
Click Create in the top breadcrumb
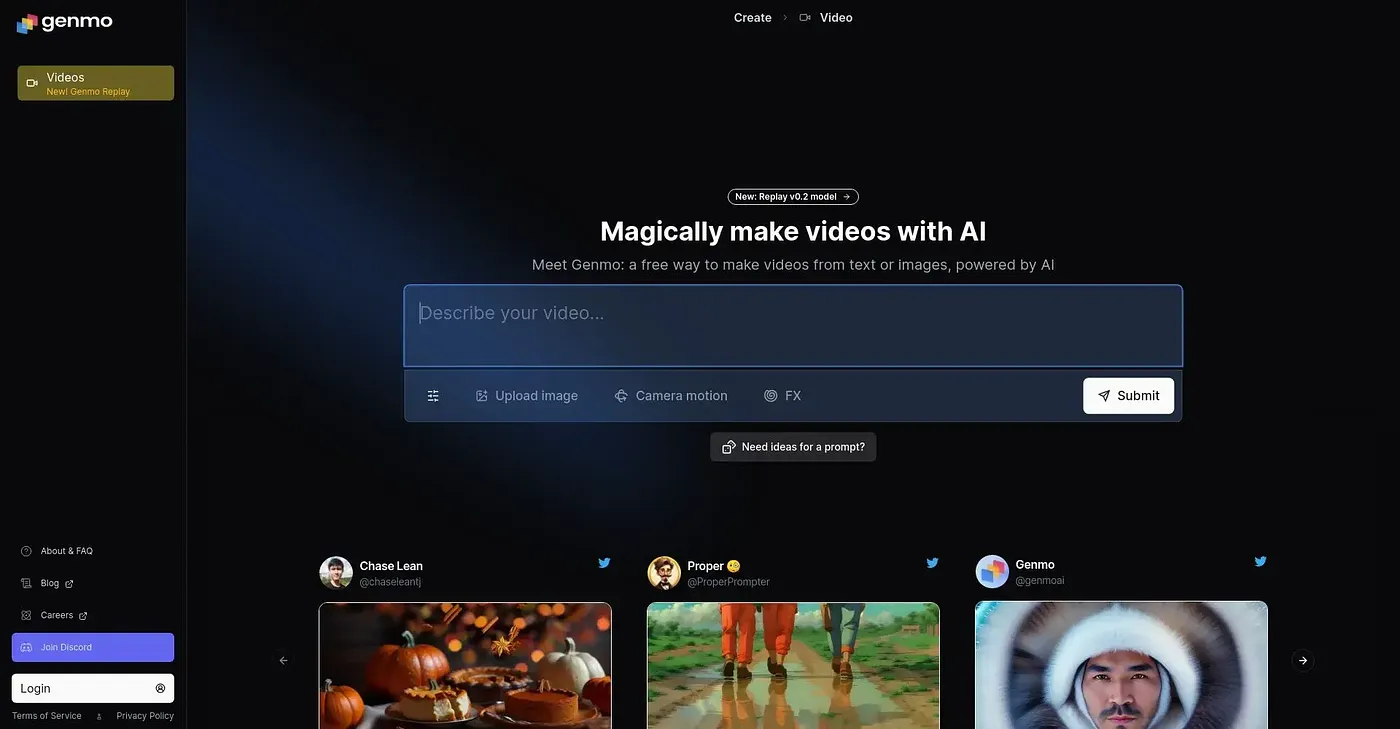pos(753,17)
